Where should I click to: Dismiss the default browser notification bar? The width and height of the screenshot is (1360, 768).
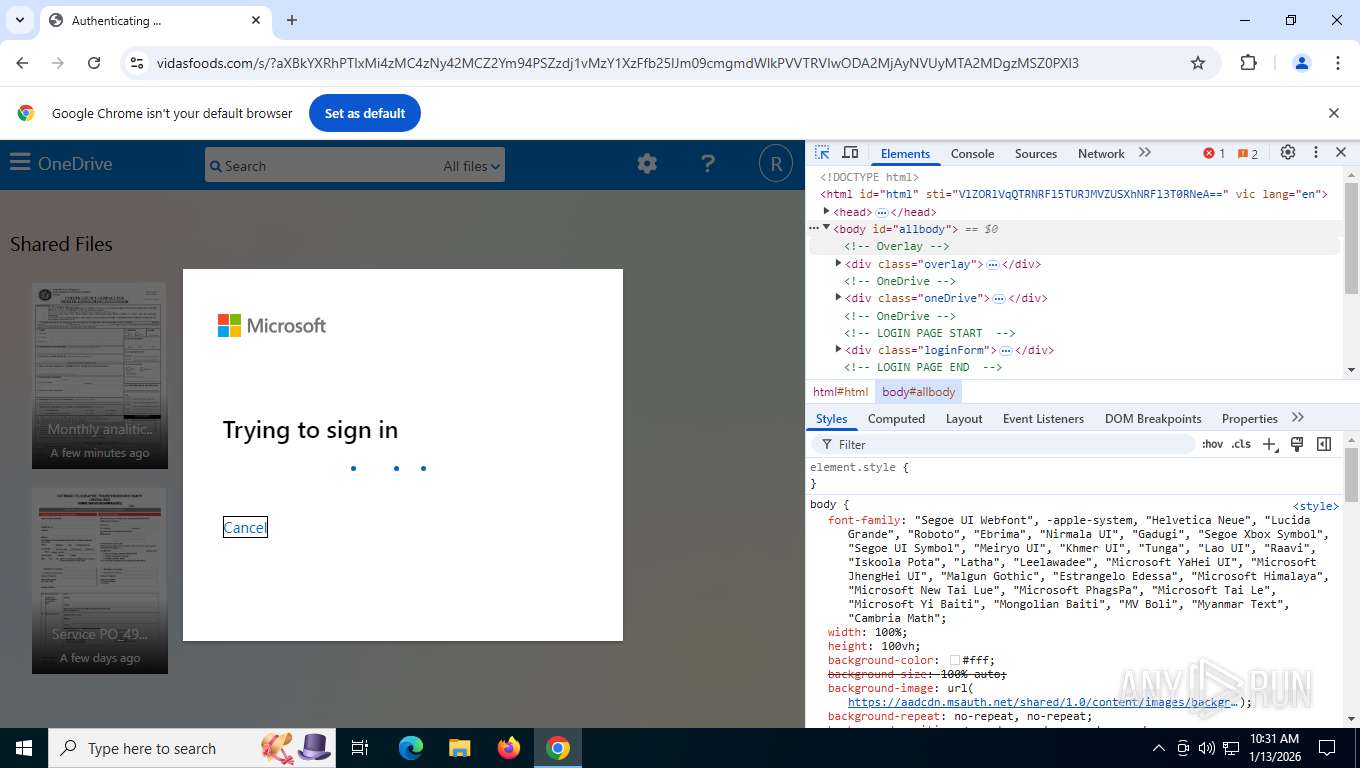(x=1333, y=113)
